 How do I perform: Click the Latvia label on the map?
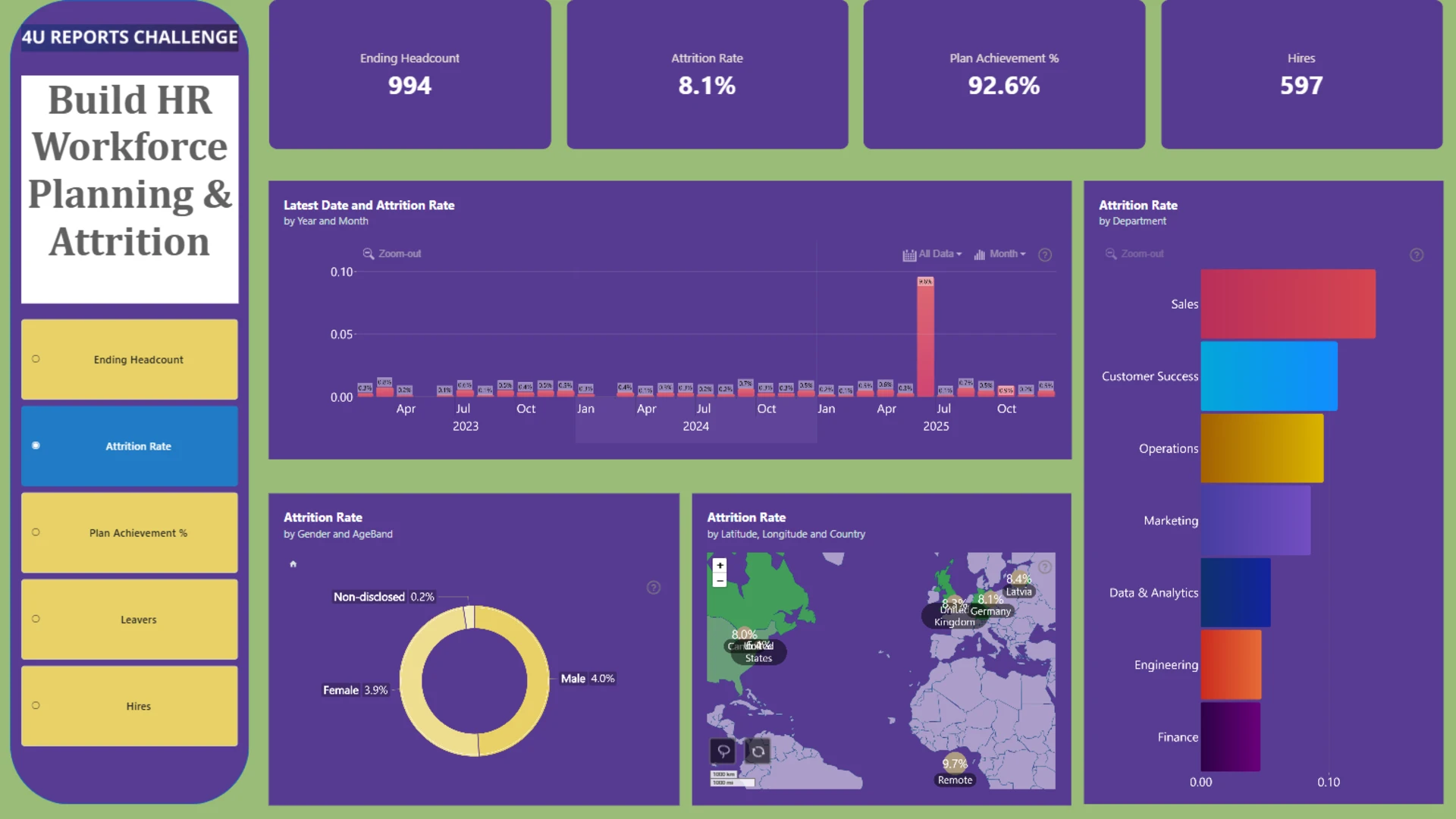1018,591
